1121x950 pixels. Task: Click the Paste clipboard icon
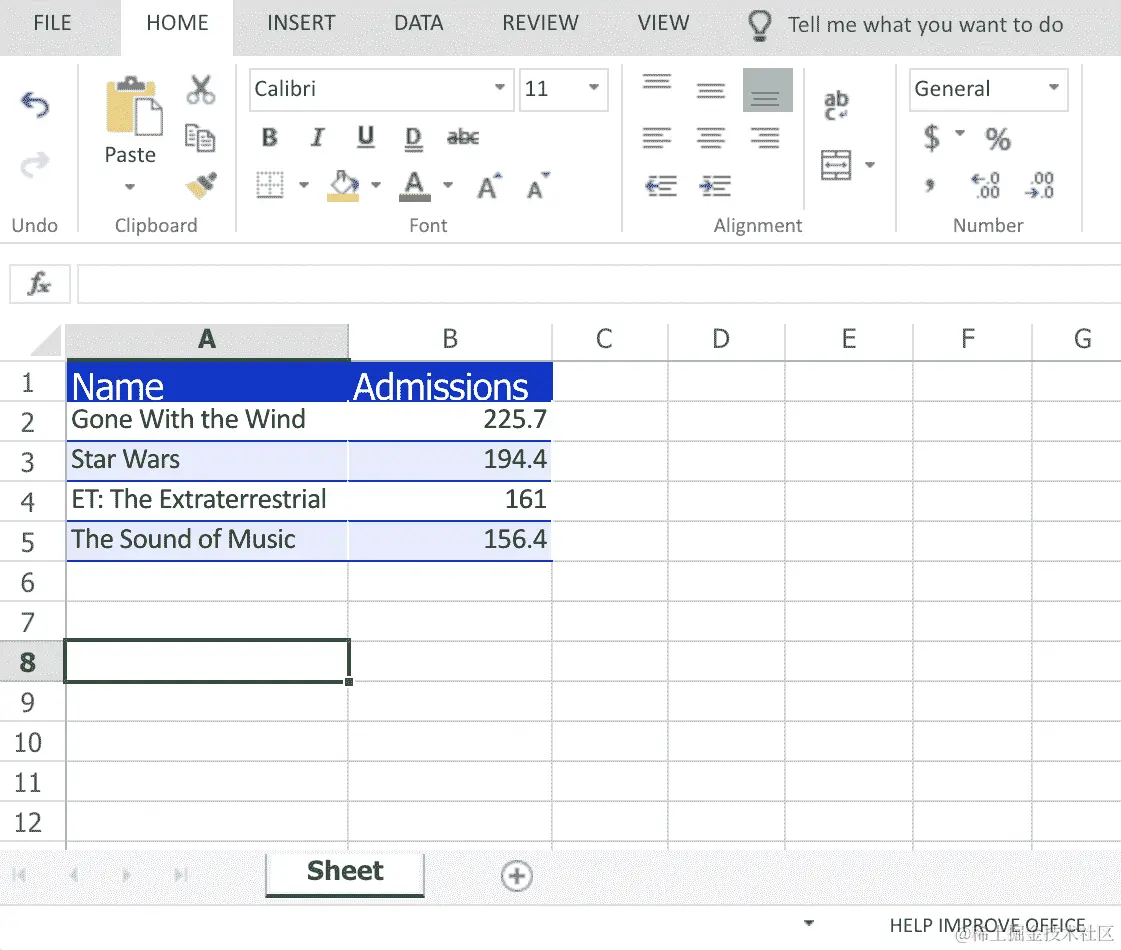pos(134,106)
